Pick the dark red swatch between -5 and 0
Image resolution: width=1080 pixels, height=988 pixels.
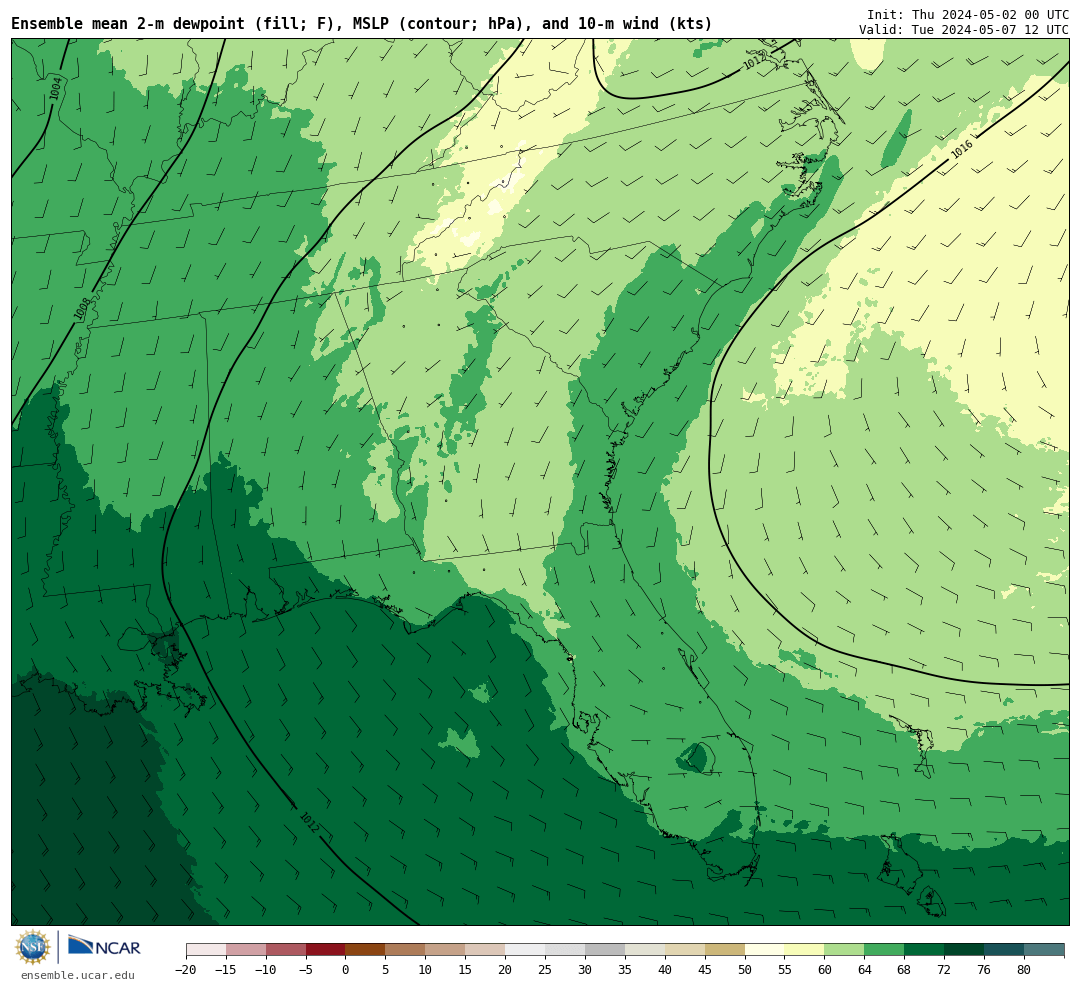pos(325,950)
